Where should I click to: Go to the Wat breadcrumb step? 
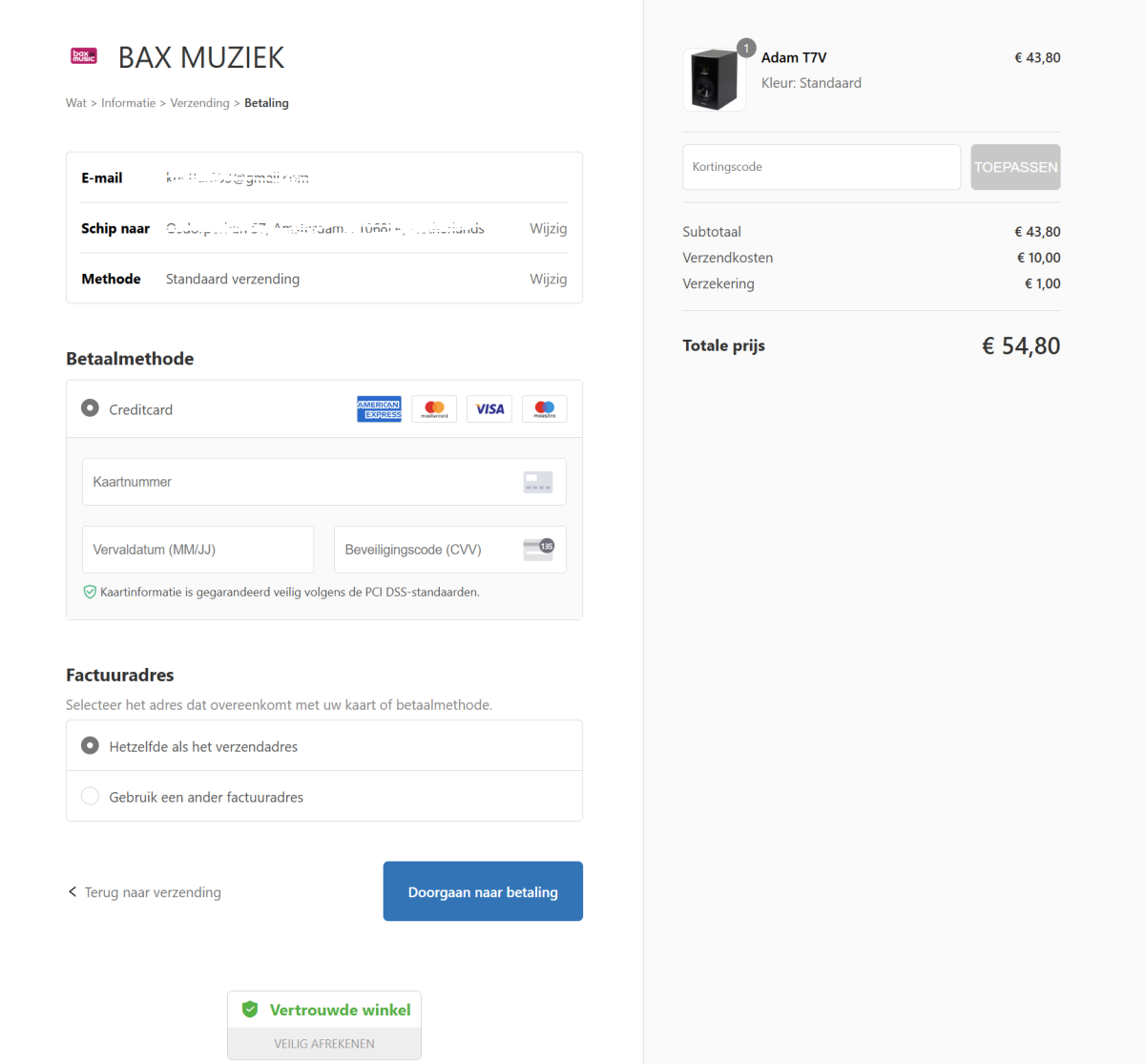coord(76,103)
